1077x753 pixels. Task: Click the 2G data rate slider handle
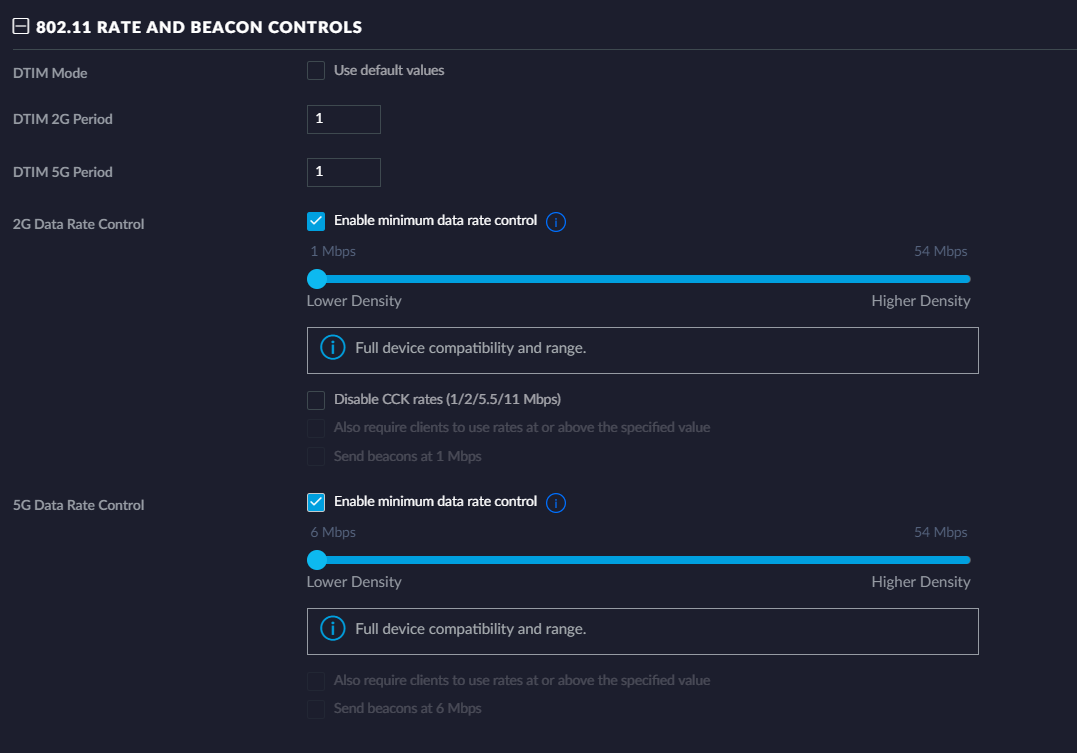point(317,279)
